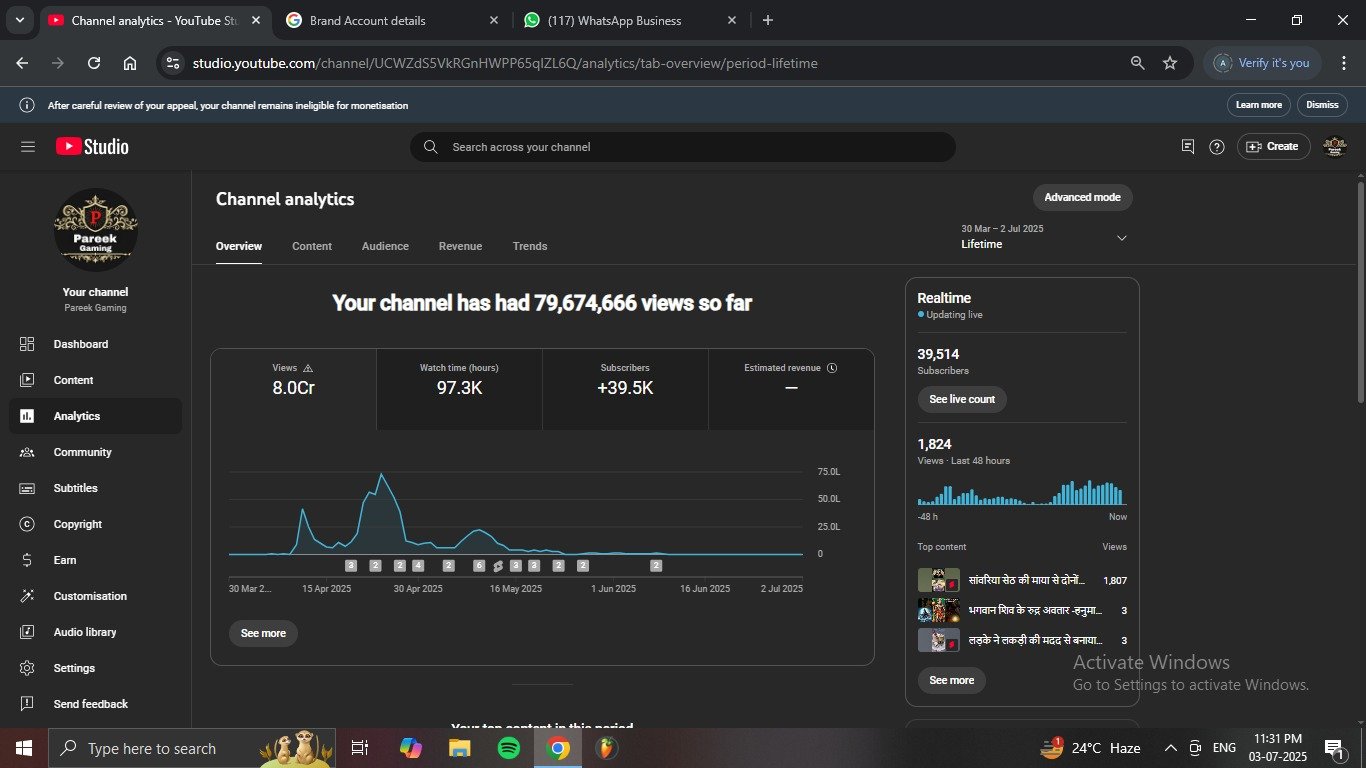The image size is (1366, 768).
Task: Click Learn more in the monetisation banner
Action: [x=1258, y=105]
